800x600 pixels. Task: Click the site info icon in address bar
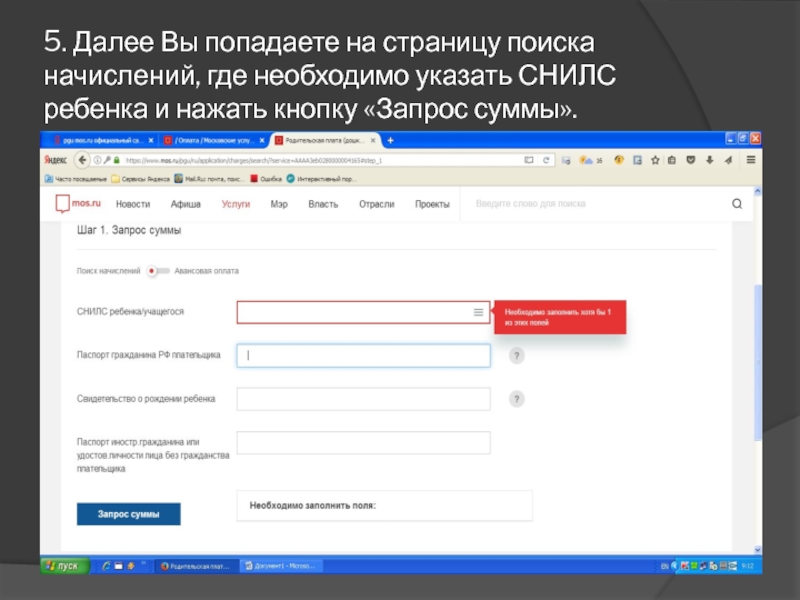pyautogui.click(x=97, y=160)
